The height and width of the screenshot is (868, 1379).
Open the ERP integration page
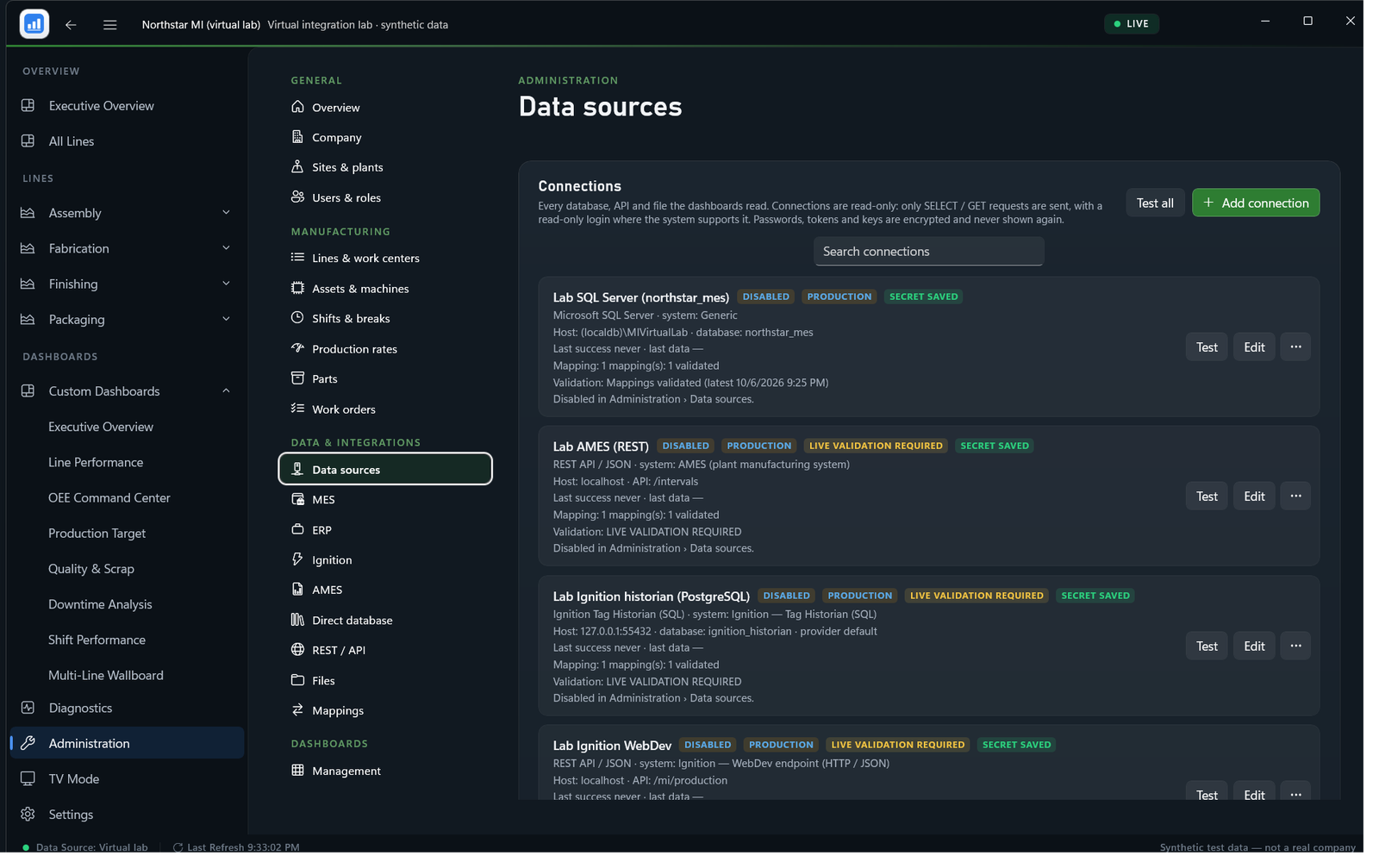385,530
